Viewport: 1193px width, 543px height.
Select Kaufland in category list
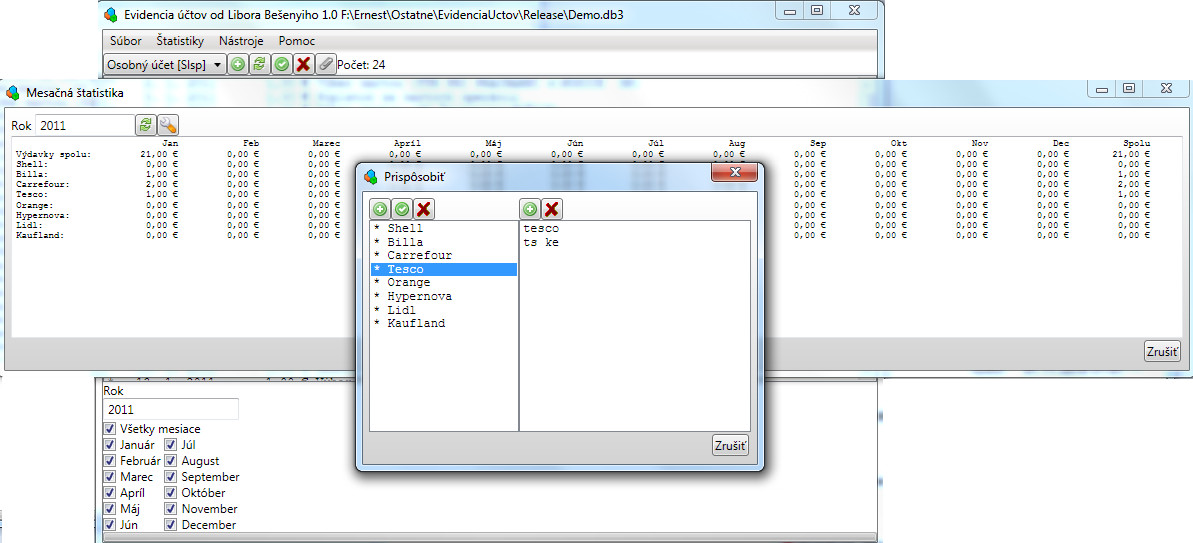coord(444,324)
